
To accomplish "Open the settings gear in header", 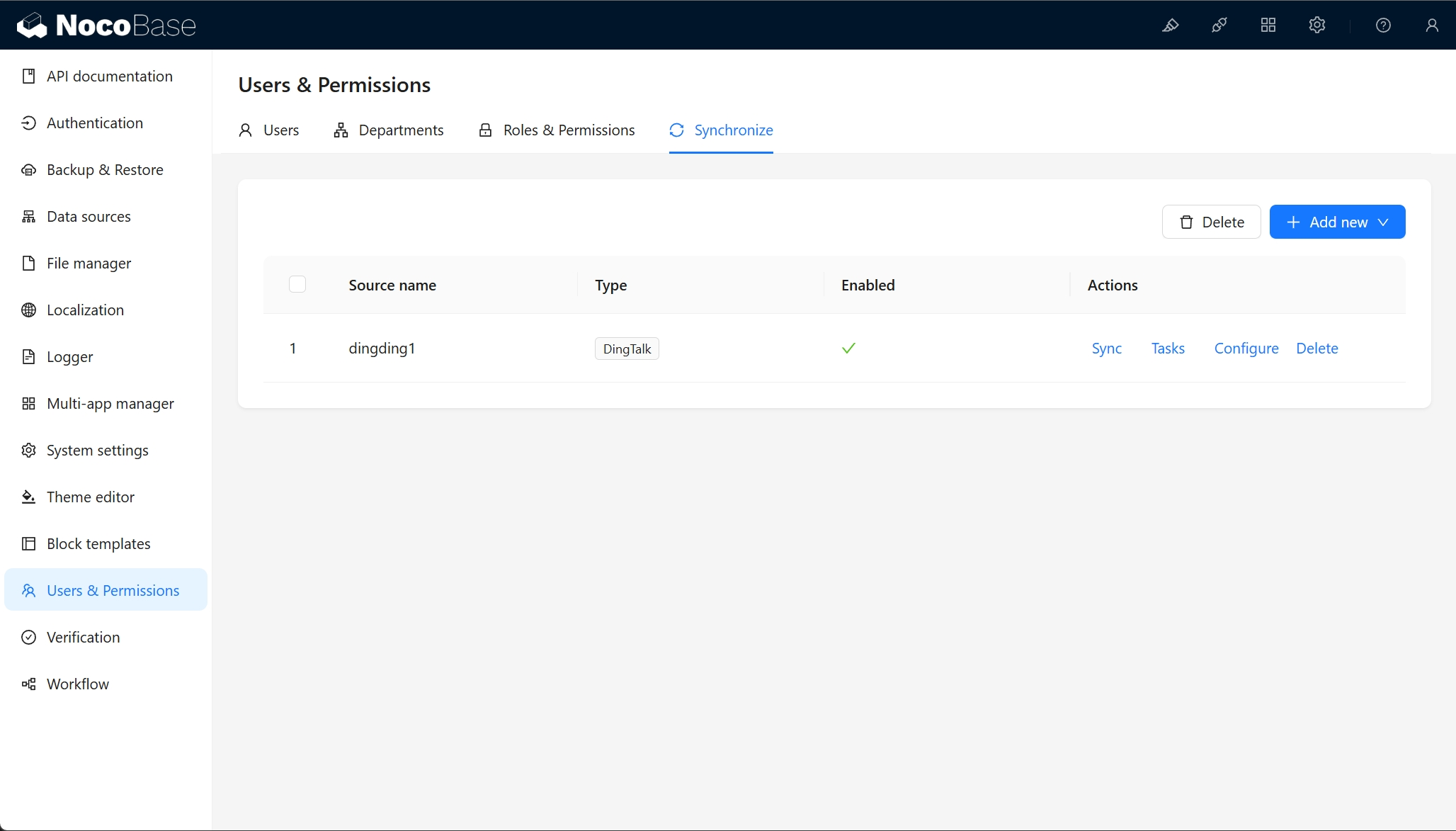I will tap(1316, 26).
